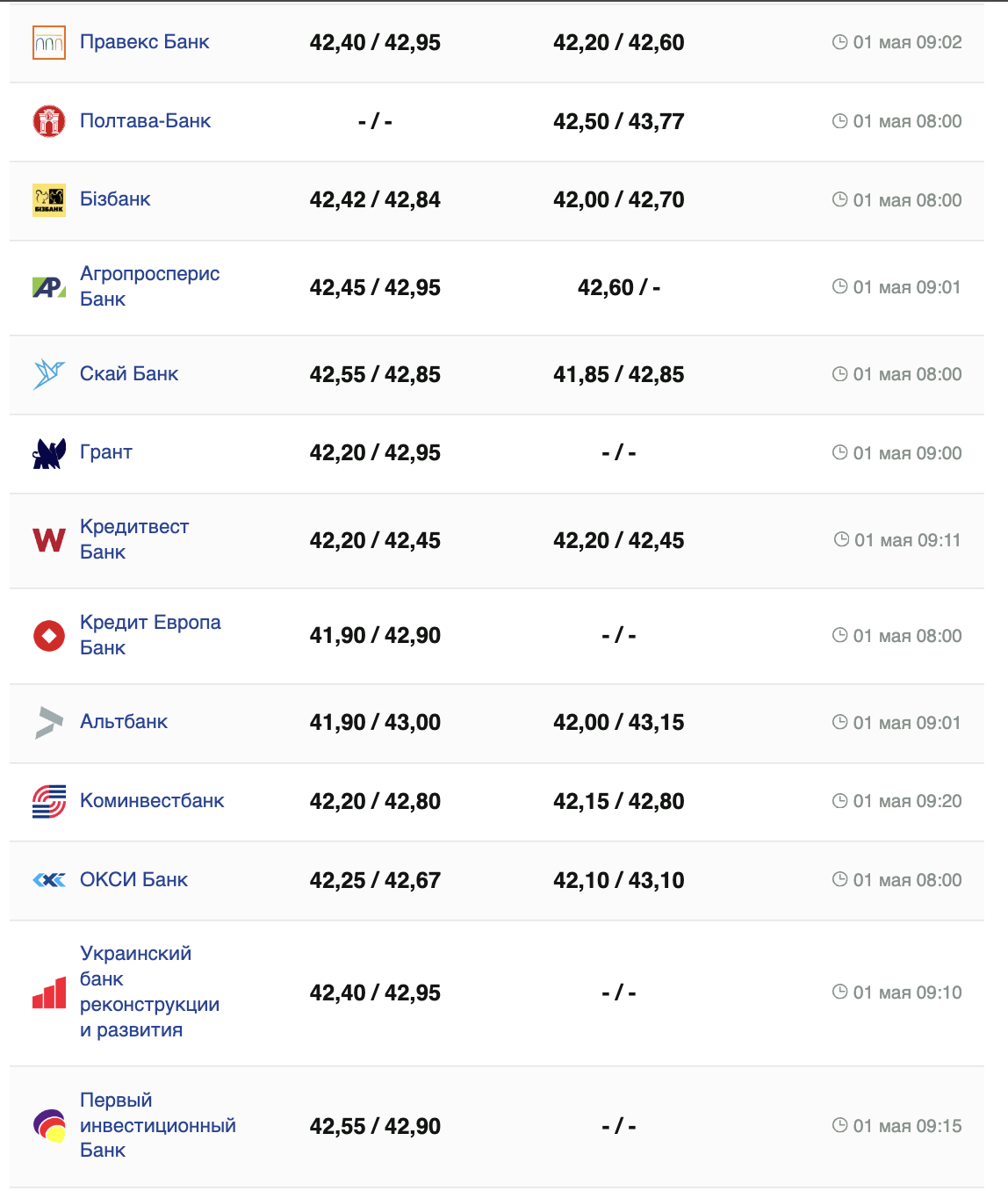Click the red Полтава-Банк logo
This screenshot has height=1191, width=1008.
tap(49, 121)
